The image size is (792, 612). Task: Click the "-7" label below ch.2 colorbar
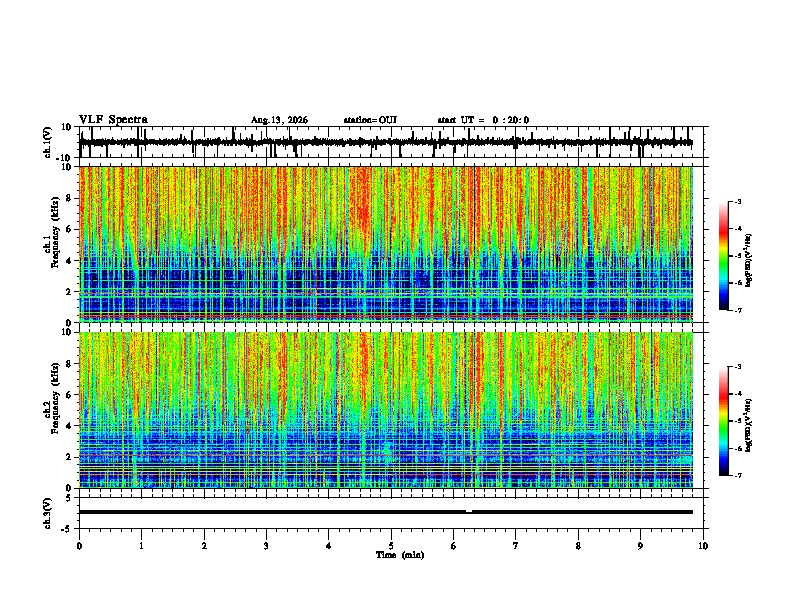coord(737,476)
